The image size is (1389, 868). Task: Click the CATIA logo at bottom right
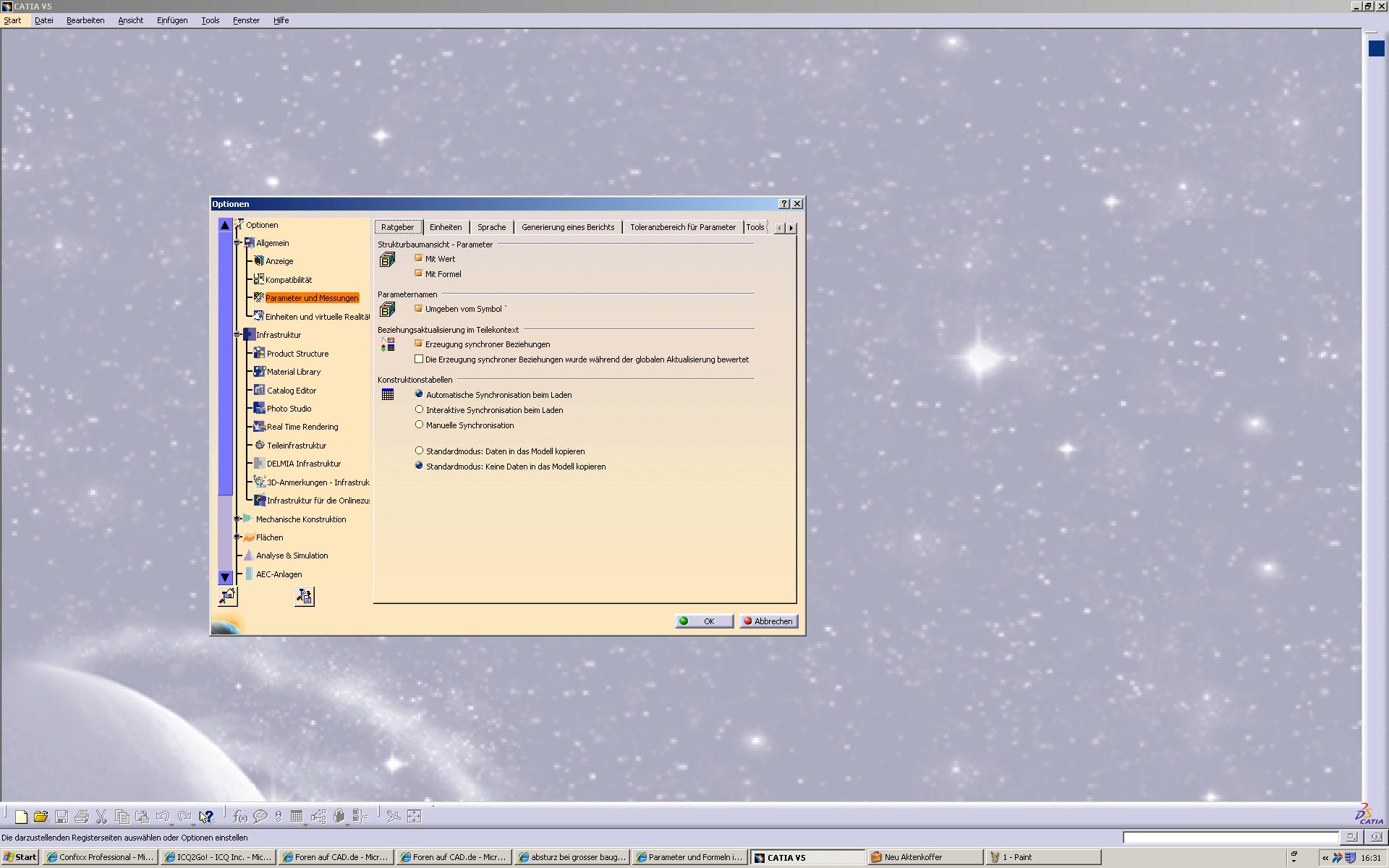tap(1369, 814)
